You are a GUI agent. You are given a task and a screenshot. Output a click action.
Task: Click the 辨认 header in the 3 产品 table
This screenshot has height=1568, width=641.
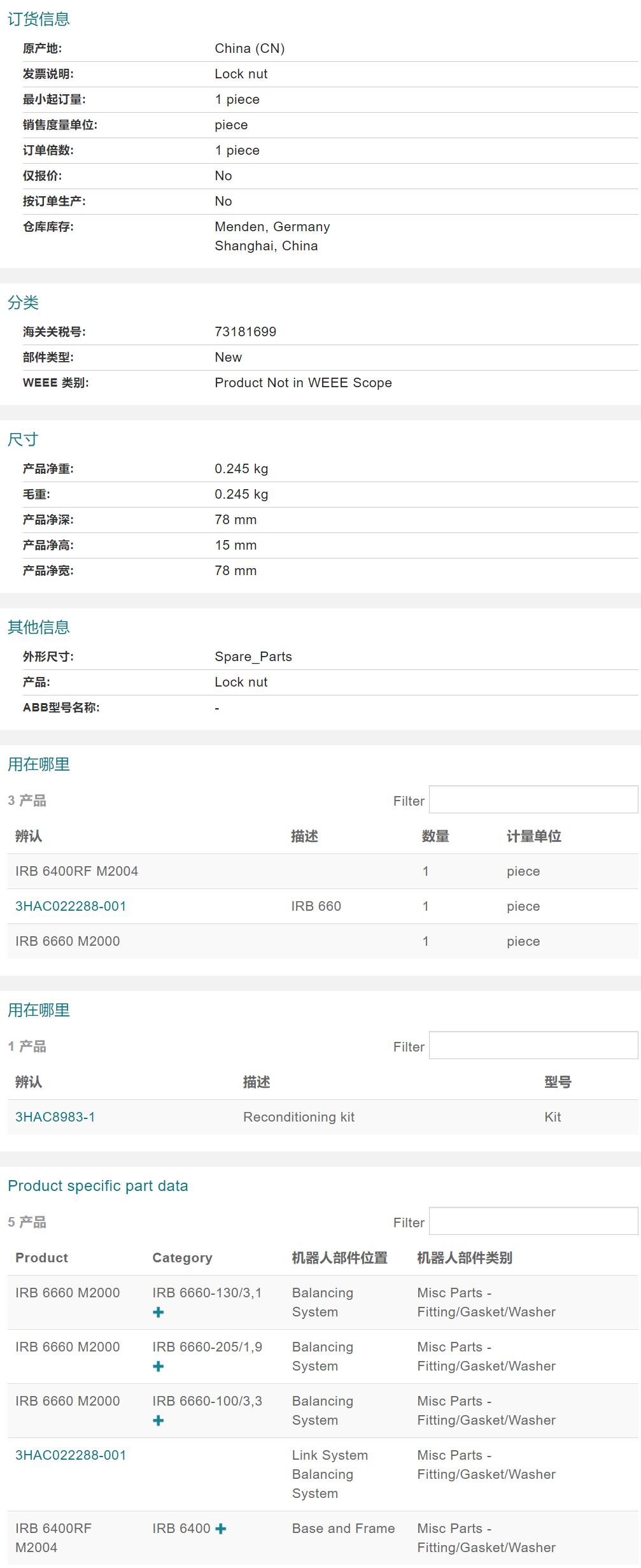click(x=29, y=836)
